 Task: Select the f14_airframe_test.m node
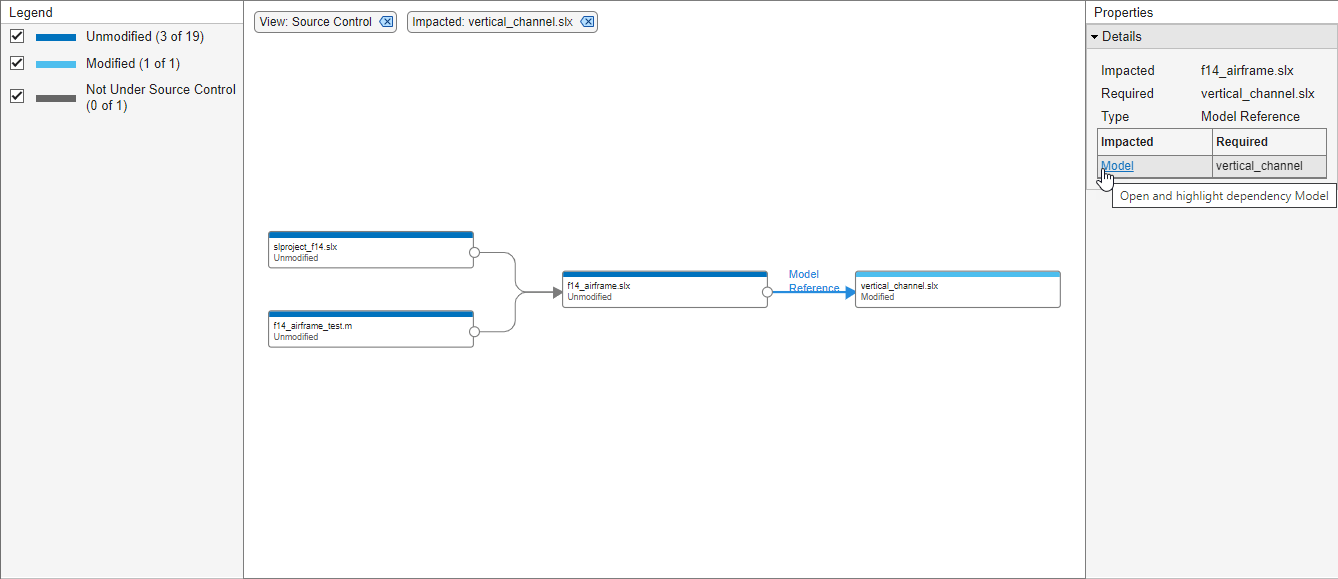(x=371, y=329)
